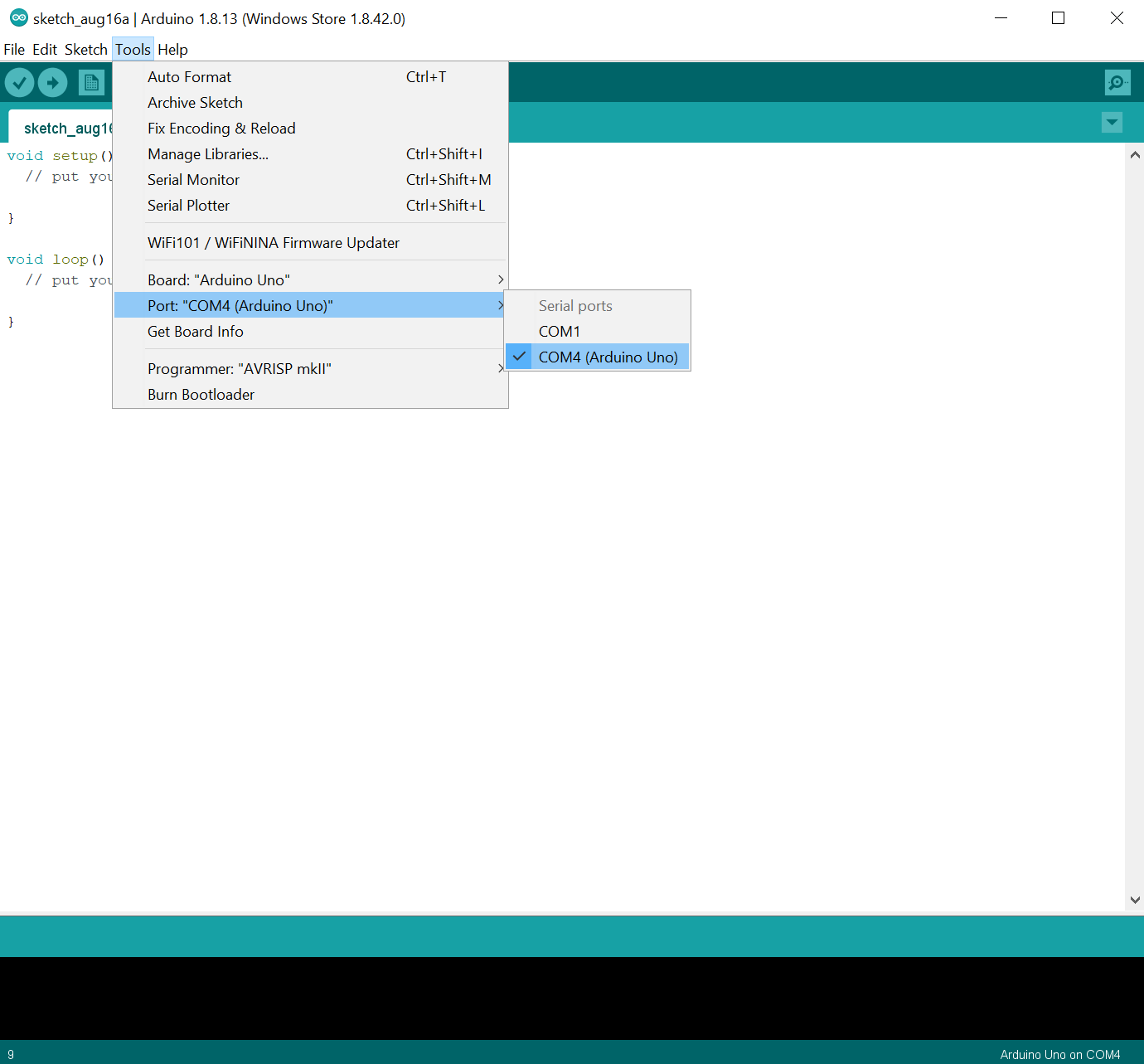Maximize the Arduino window
This screenshot has width=1144, height=1064.
point(1058,18)
